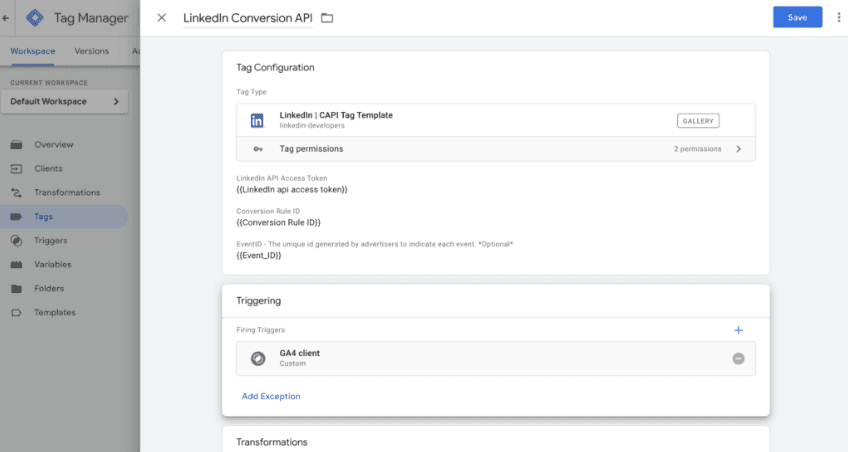Click the Tag Configuration heading
This screenshot has height=452, width=848.
click(x=275, y=68)
